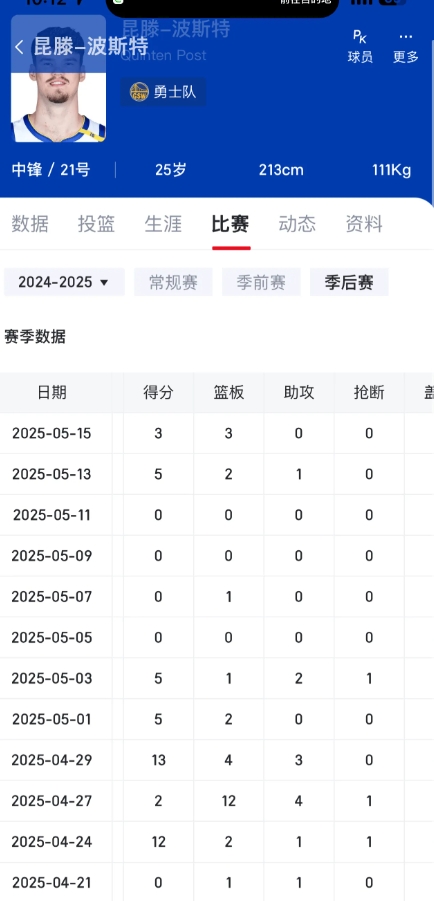Viewport: 434px width, 901px height.
Task: Select the 季前赛 filter
Action: click(261, 282)
